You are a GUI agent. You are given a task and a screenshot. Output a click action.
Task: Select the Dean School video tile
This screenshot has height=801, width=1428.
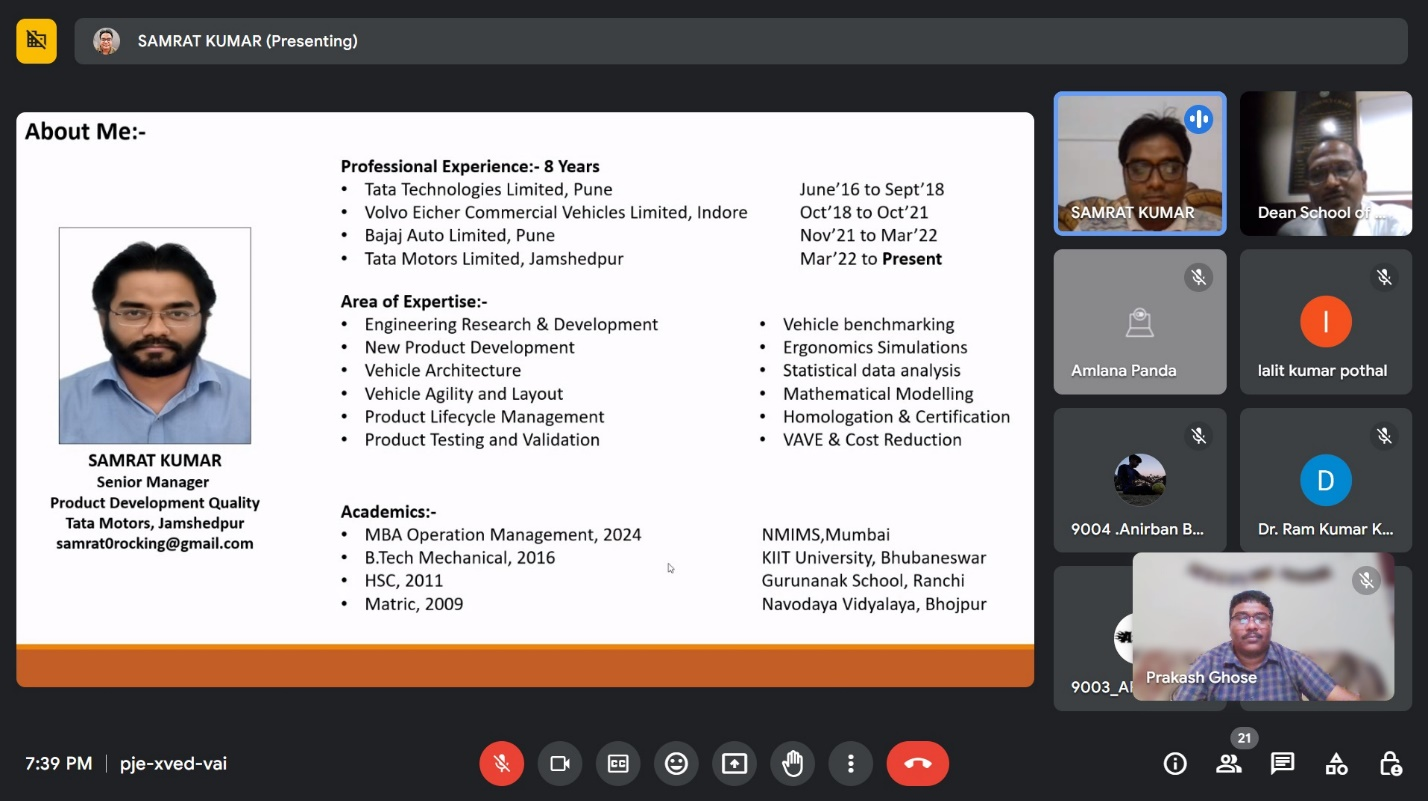pos(1325,164)
